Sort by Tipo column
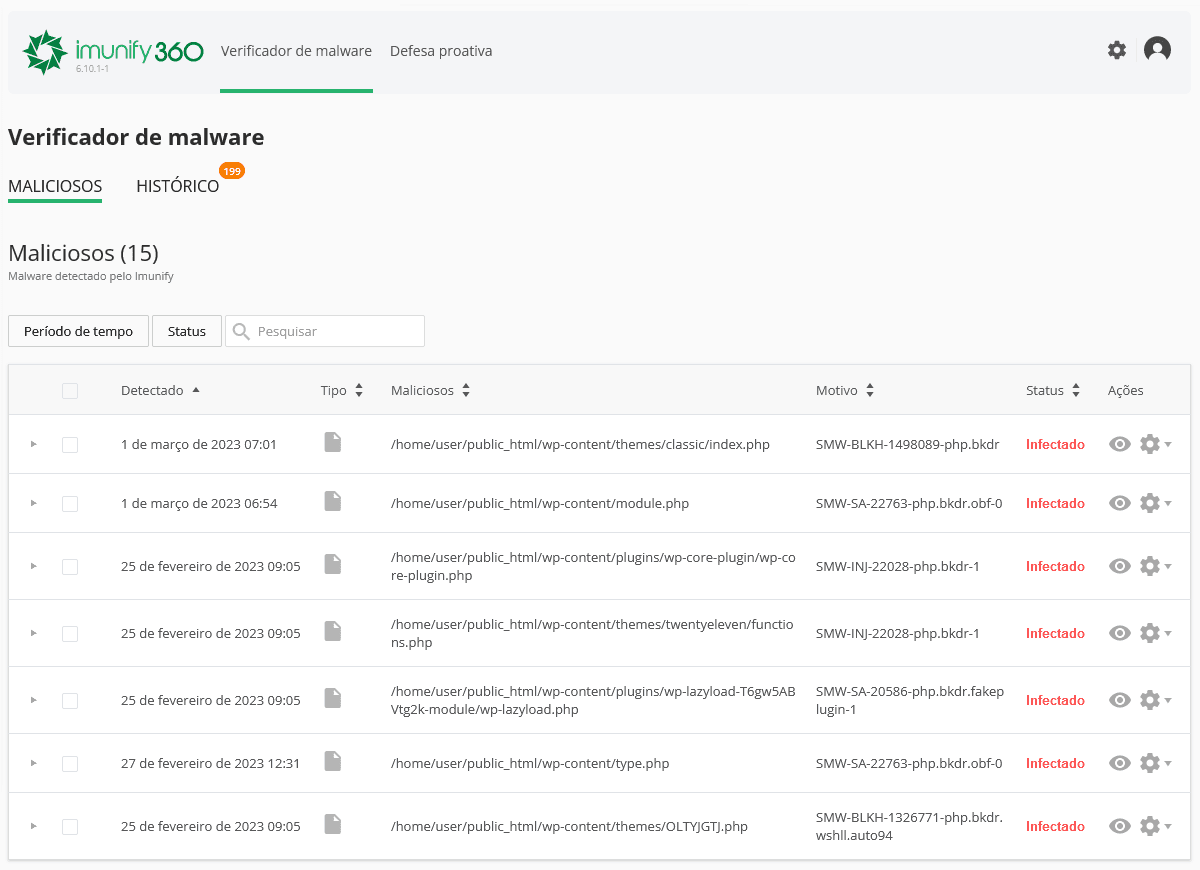 (x=342, y=391)
